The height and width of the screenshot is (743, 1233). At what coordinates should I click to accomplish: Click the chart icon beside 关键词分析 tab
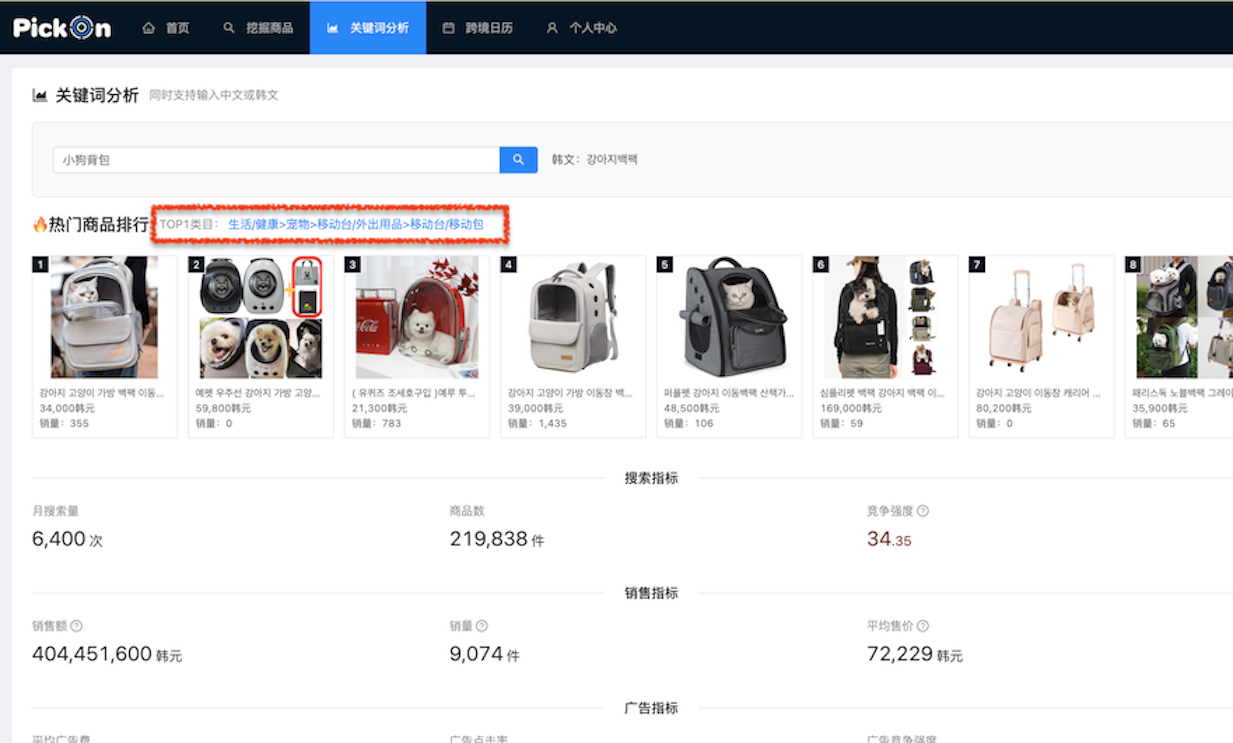332,28
